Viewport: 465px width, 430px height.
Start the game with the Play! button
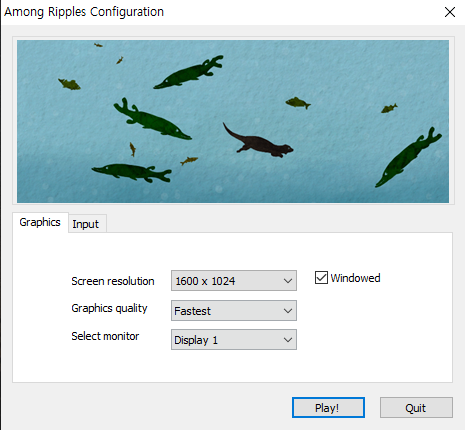click(328, 407)
